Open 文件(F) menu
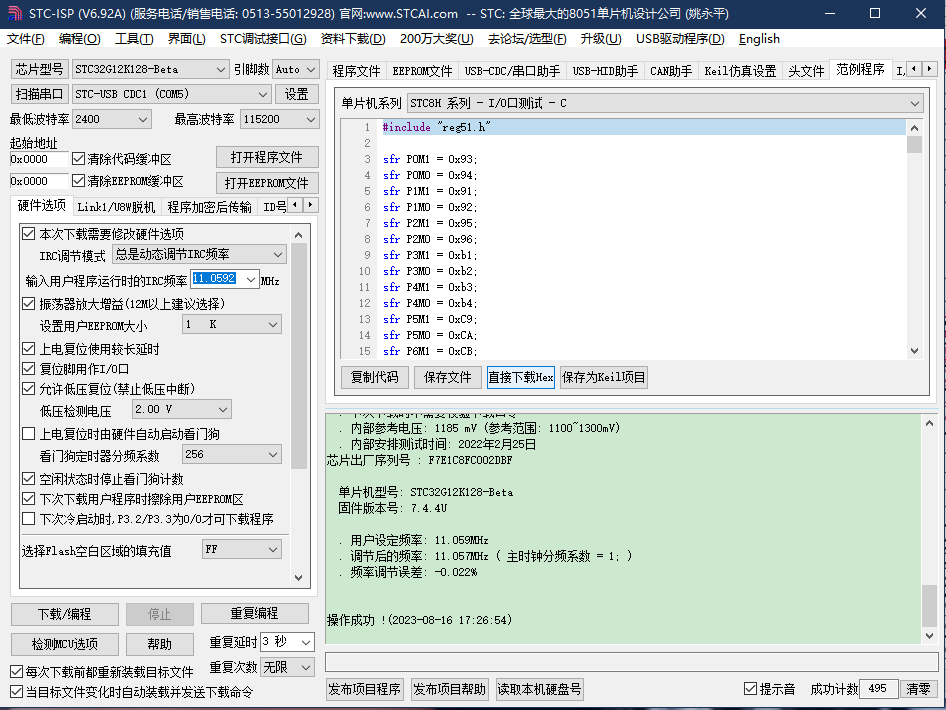The height and width of the screenshot is (710, 946). click(x=26, y=39)
